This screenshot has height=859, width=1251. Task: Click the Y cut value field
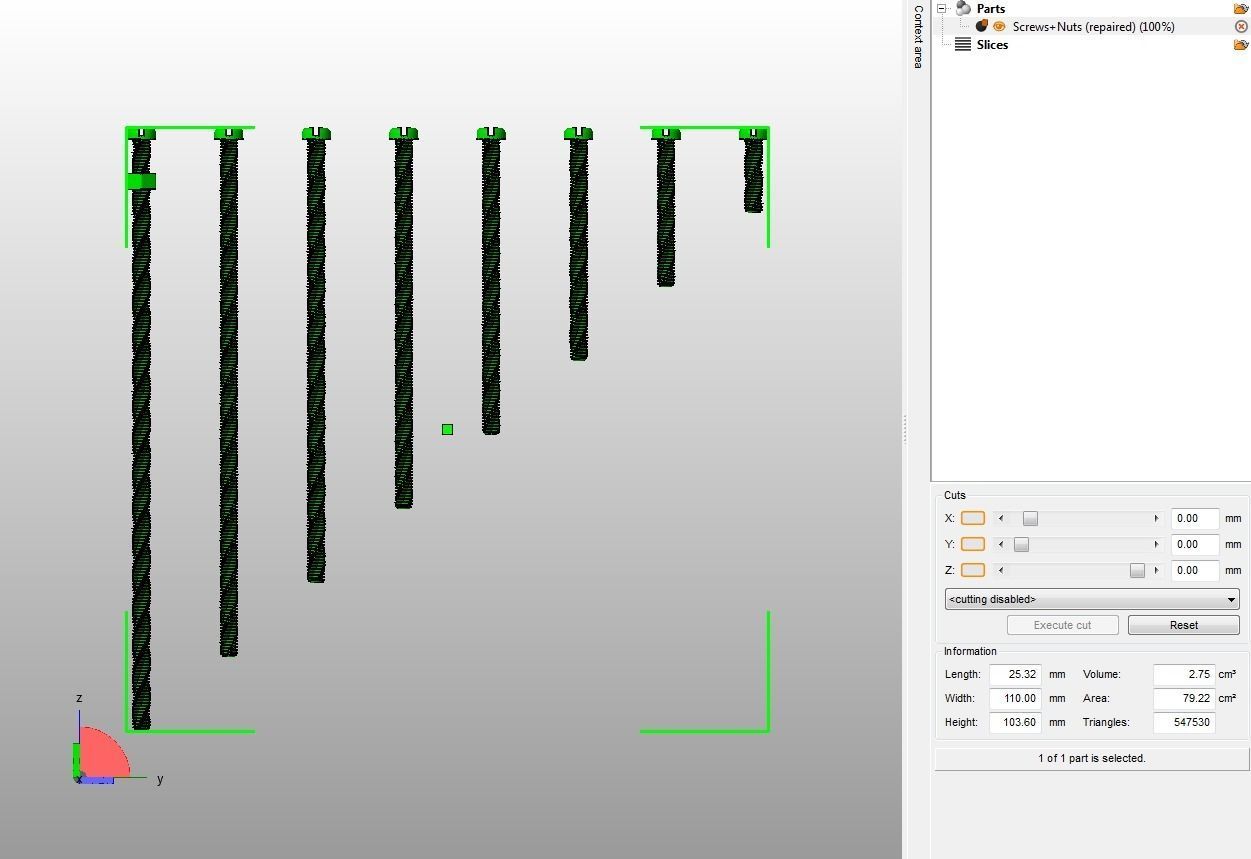[x=1195, y=544]
